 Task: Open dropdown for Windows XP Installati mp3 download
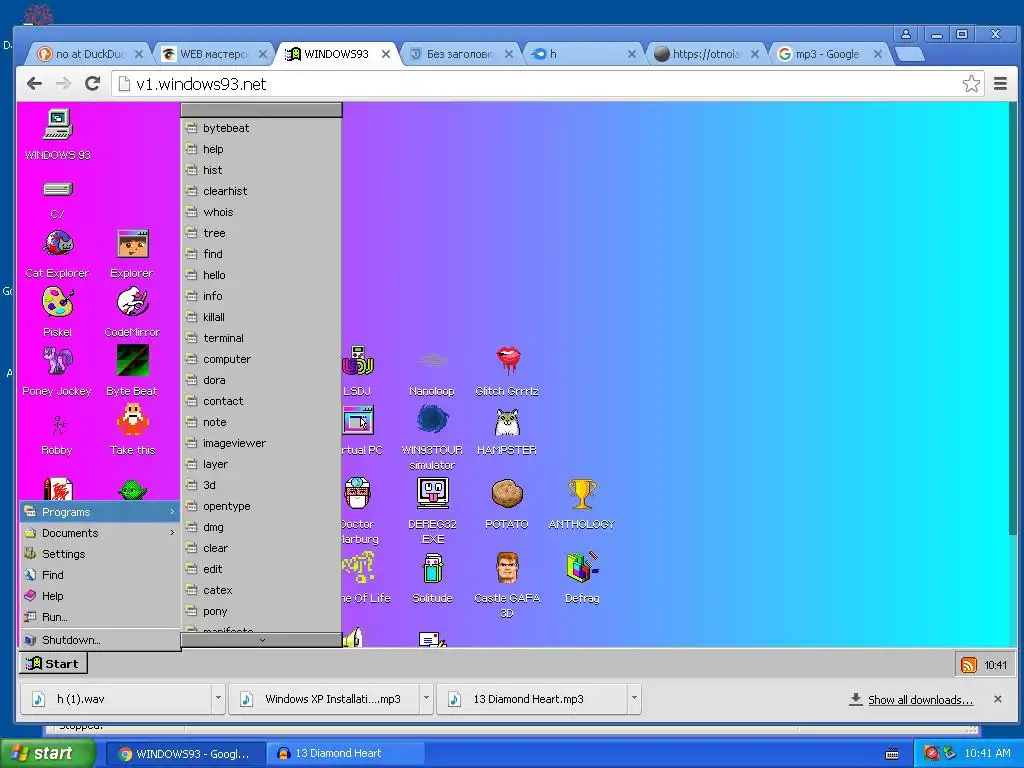click(x=426, y=699)
